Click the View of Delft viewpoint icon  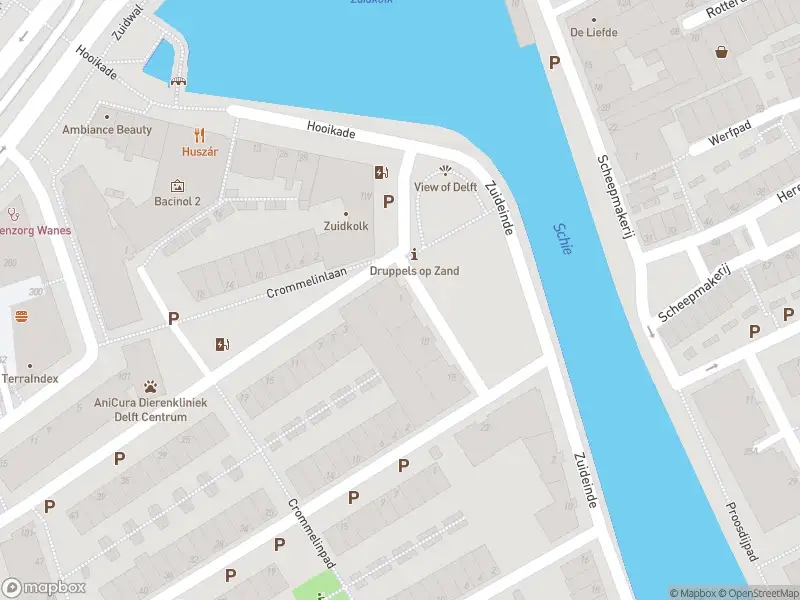[445, 170]
